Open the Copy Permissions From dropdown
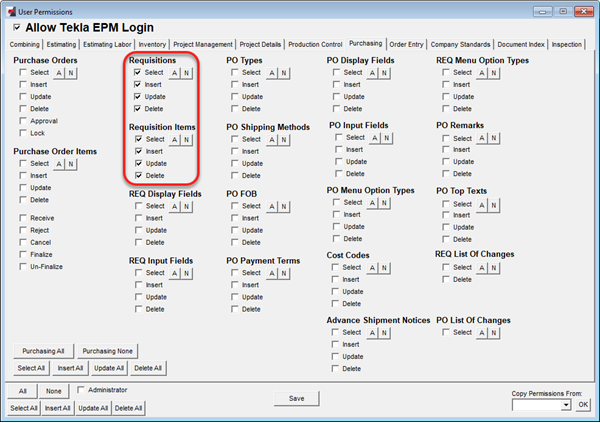This screenshot has height=423, width=600. pyautogui.click(x=566, y=405)
